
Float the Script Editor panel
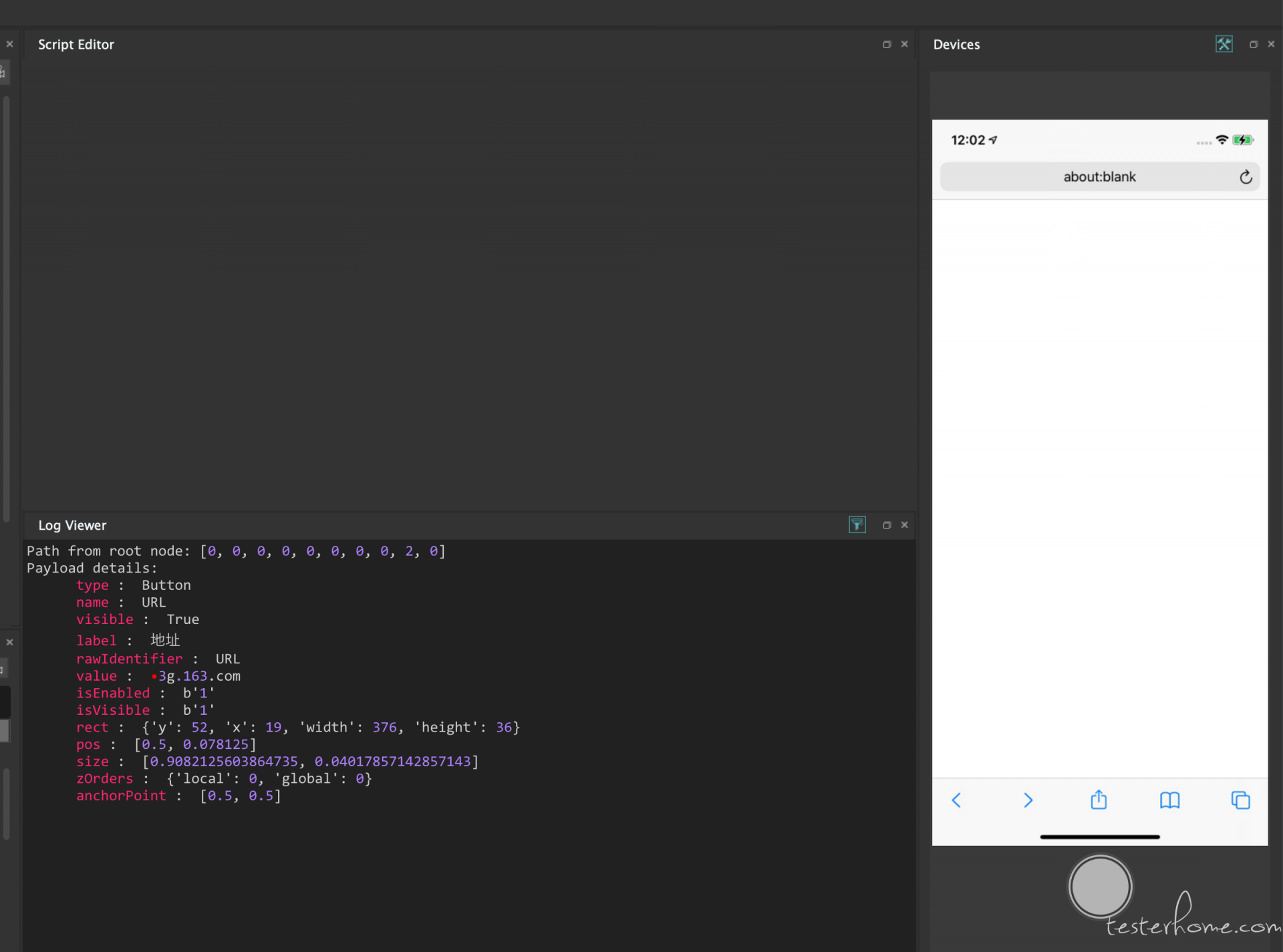tap(887, 44)
